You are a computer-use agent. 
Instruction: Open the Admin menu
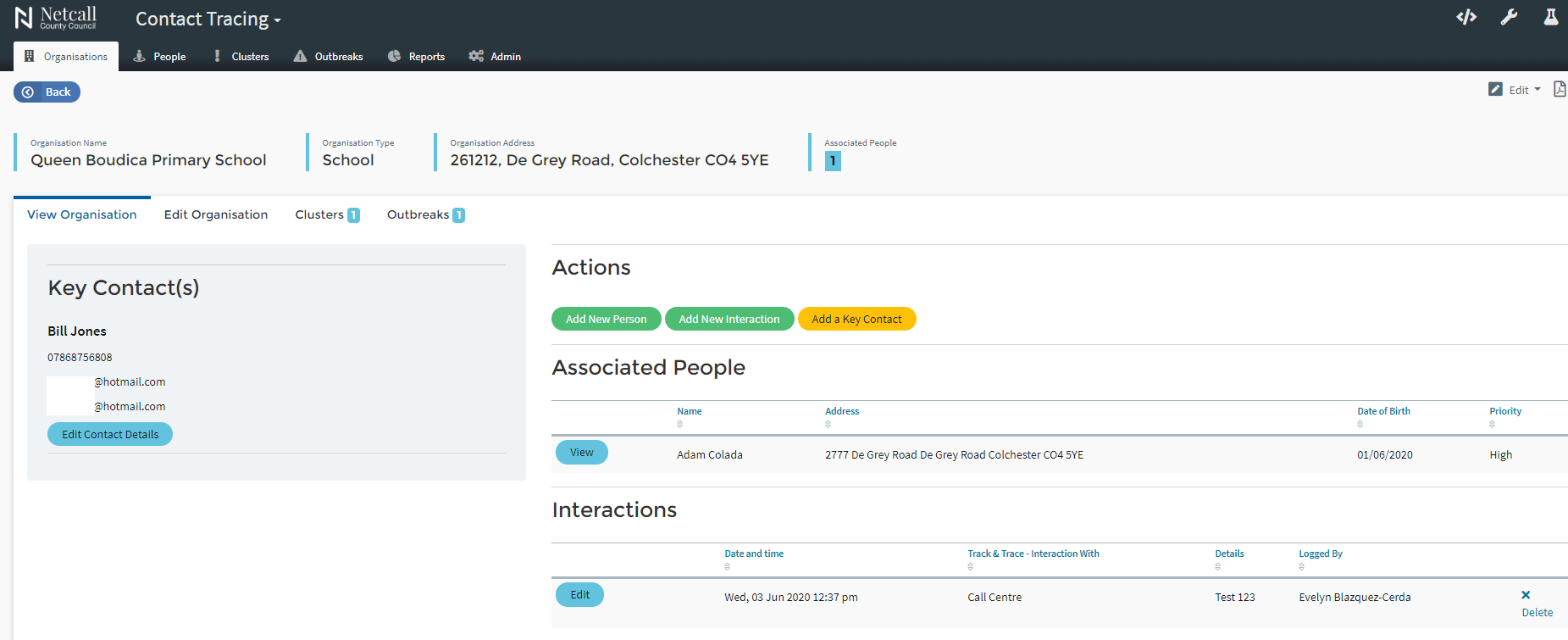click(x=495, y=57)
